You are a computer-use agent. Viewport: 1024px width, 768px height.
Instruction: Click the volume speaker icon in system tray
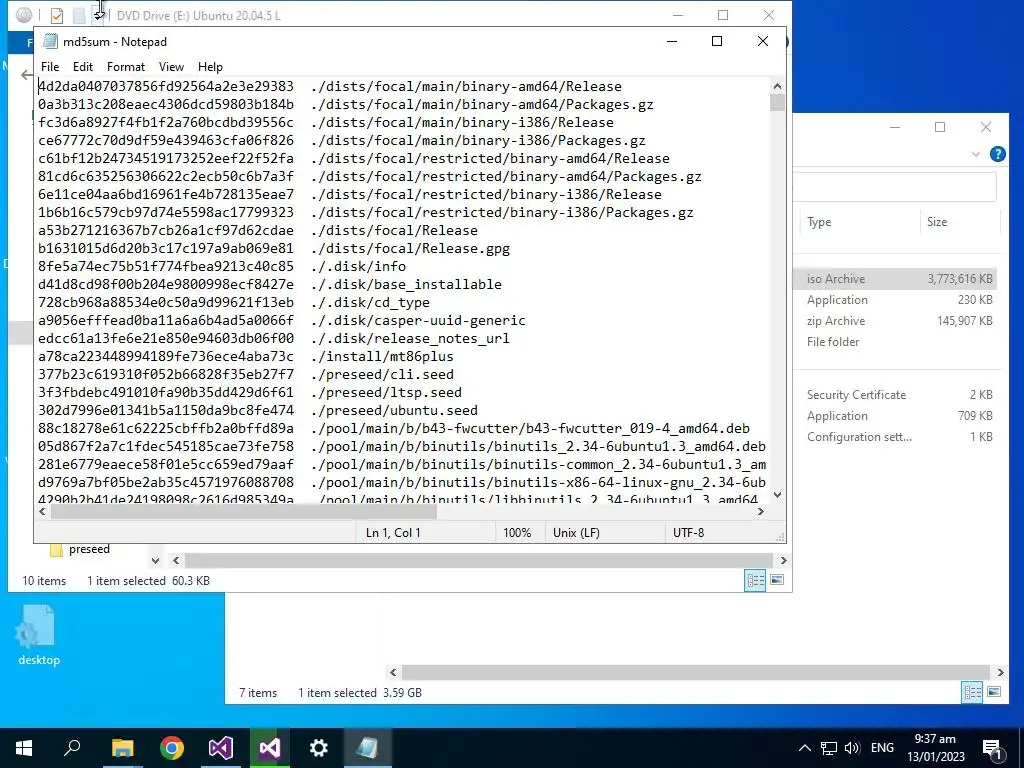pos(852,748)
